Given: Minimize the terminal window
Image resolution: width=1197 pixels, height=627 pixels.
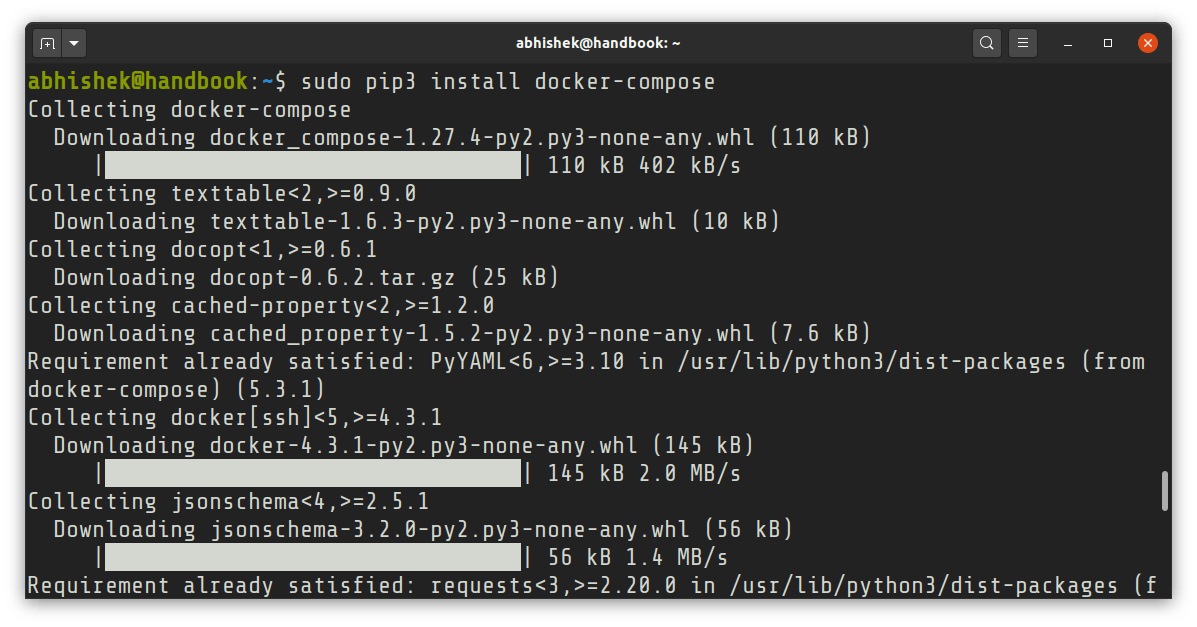Looking at the screenshot, I should (1067, 43).
